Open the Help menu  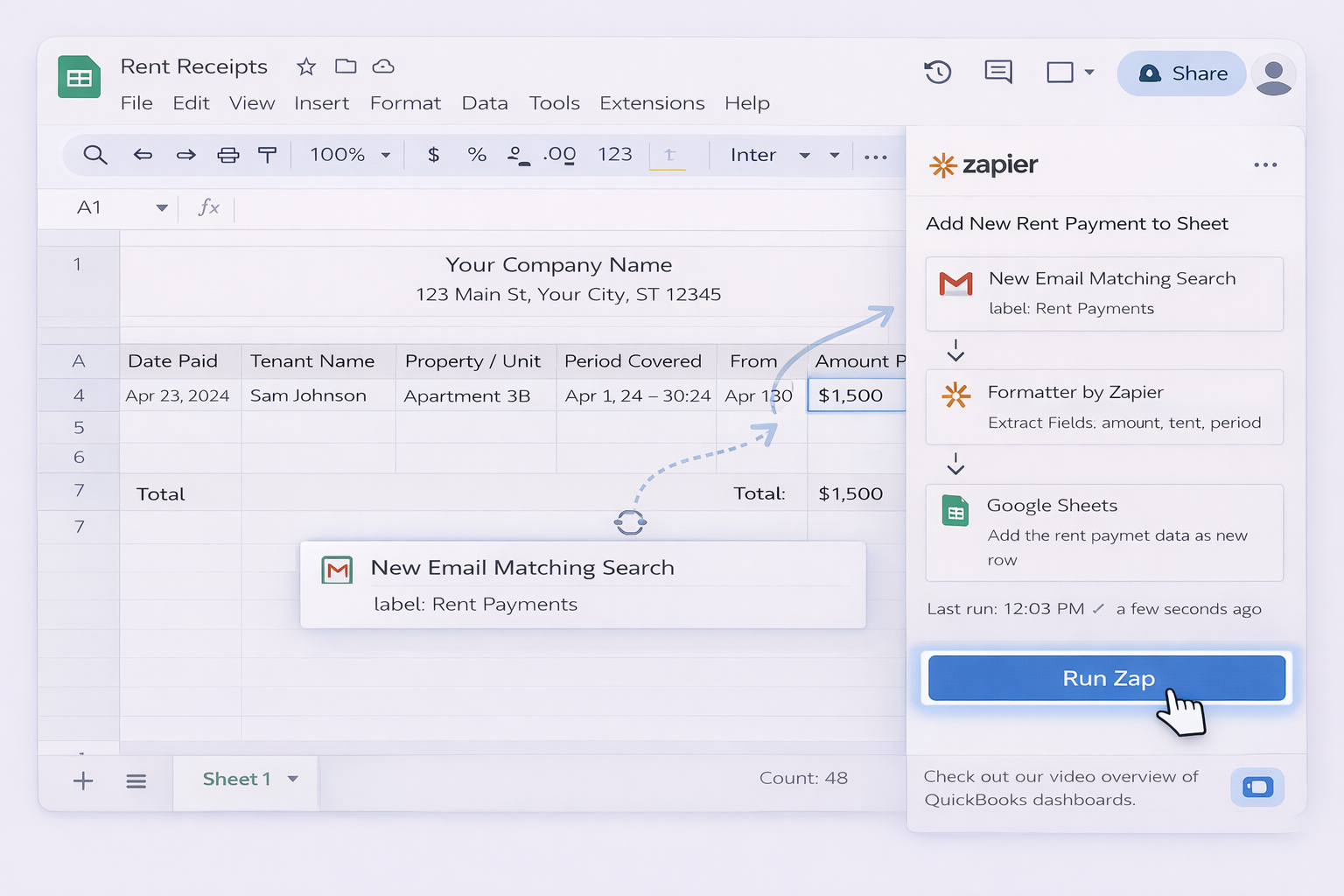click(x=747, y=103)
